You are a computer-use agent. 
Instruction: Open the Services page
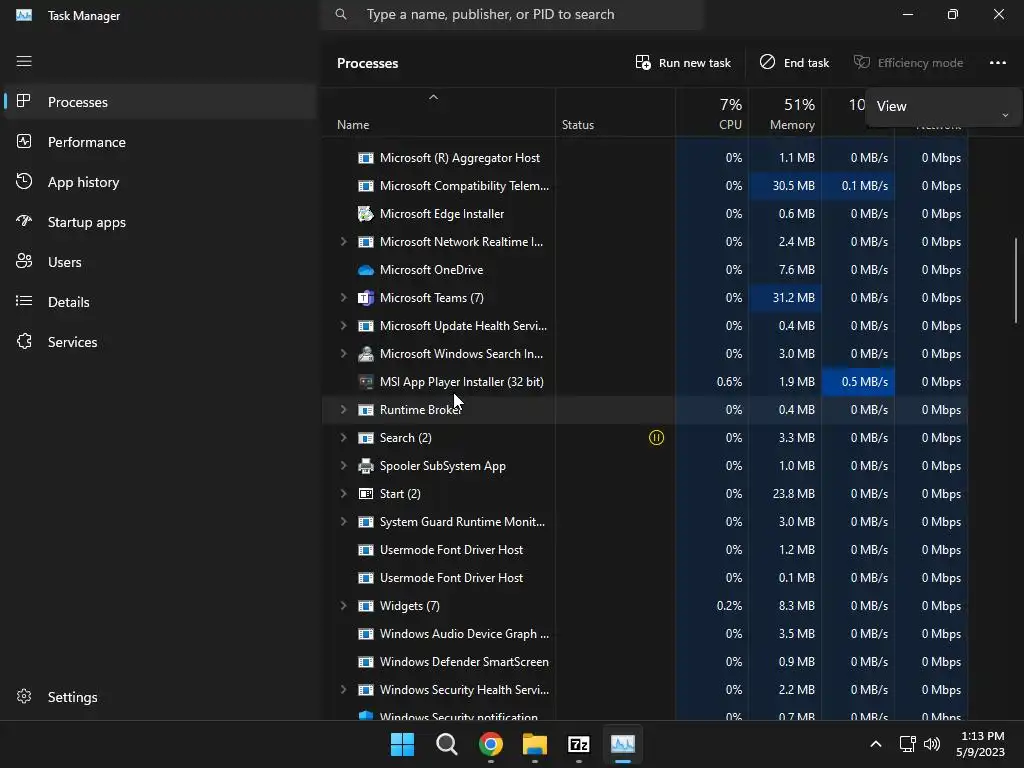(x=160, y=342)
